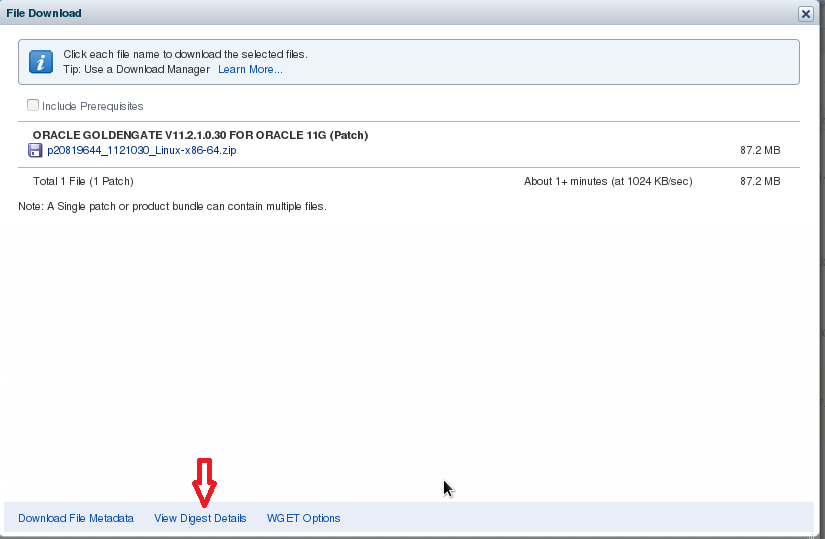Open the Learn More link
825x539 pixels.
tap(250, 69)
